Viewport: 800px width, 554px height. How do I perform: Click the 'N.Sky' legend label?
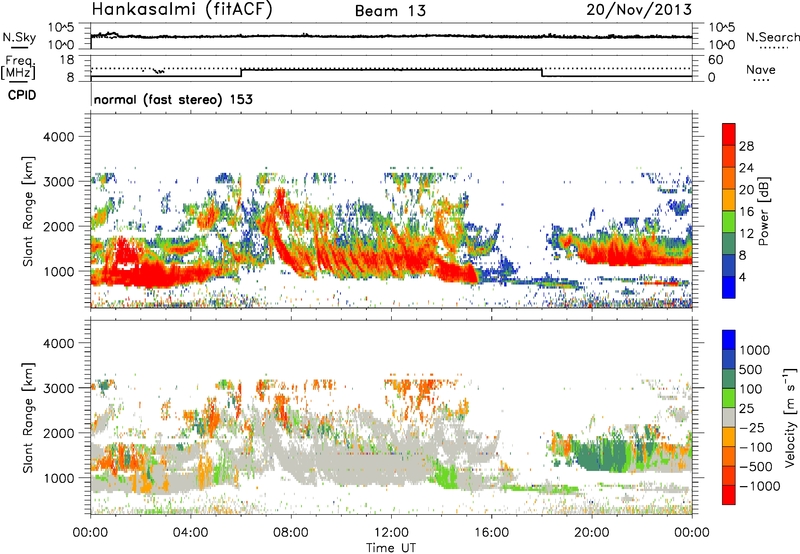pyautogui.click(x=19, y=37)
